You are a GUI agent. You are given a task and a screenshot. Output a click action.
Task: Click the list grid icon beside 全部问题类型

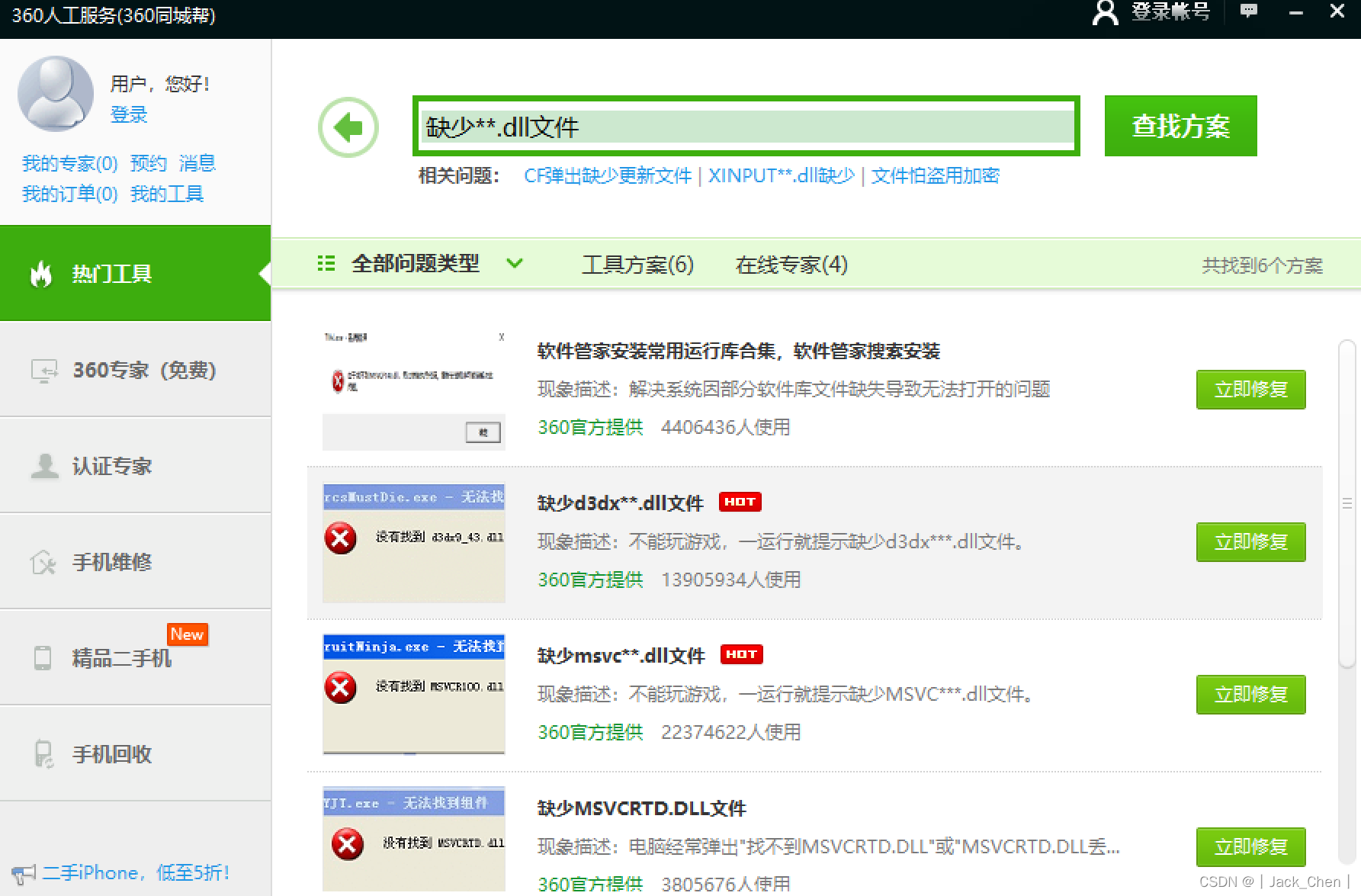pyautogui.click(x=326, y=264)
